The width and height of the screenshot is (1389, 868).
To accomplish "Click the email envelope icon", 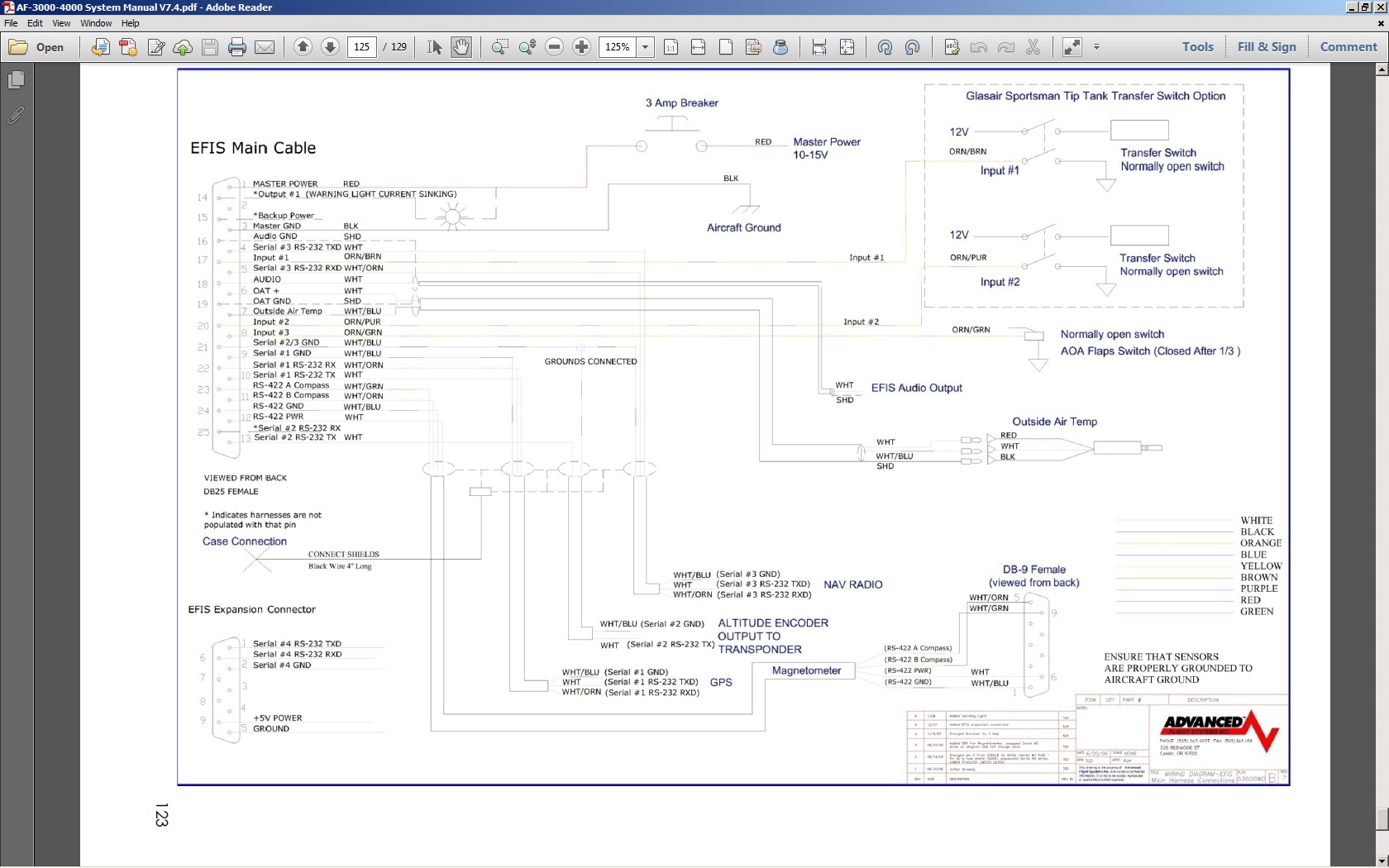I will click(265, 47).
